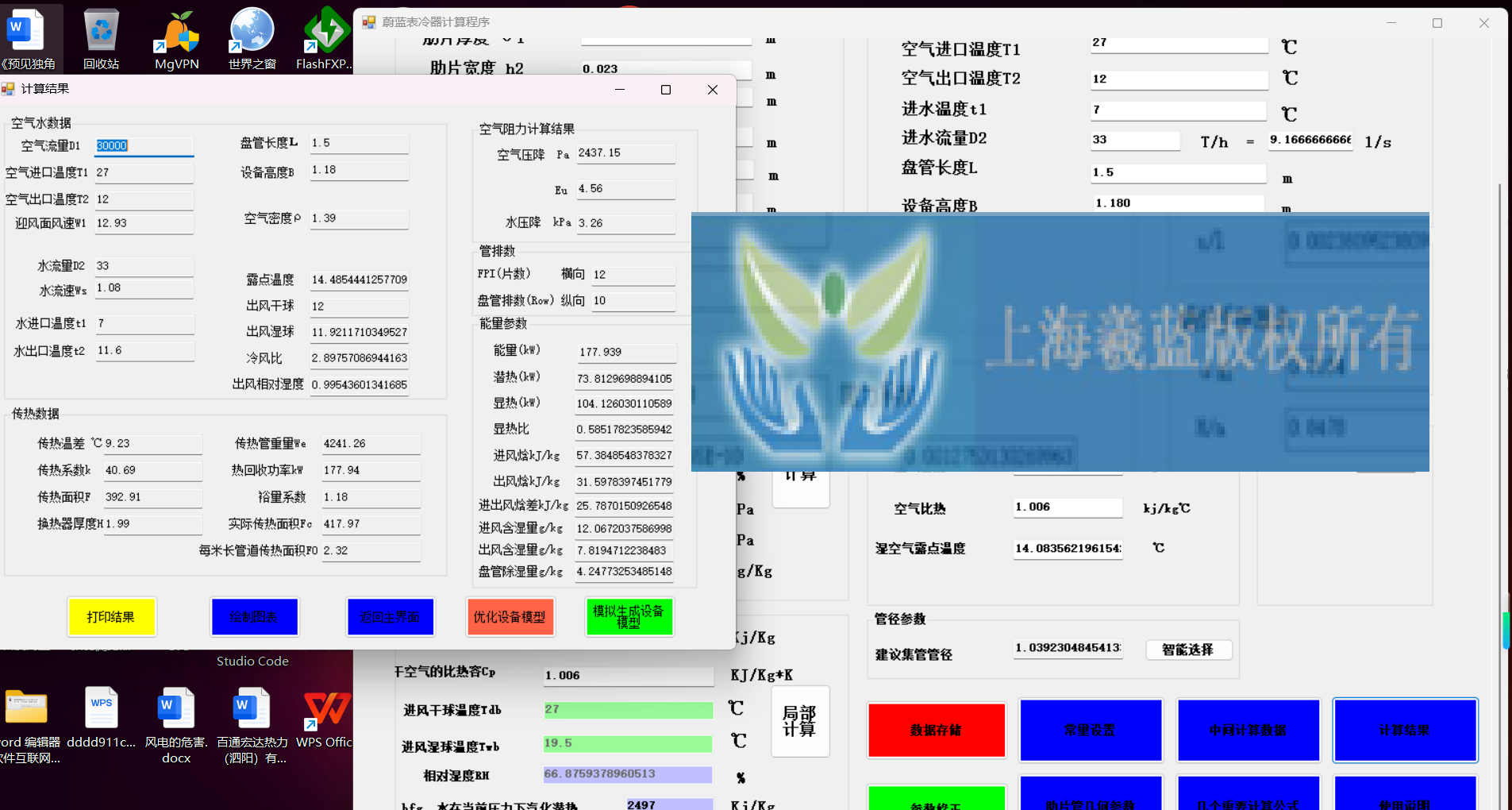Click the 中间计算数据 button

click(1248, 730)
